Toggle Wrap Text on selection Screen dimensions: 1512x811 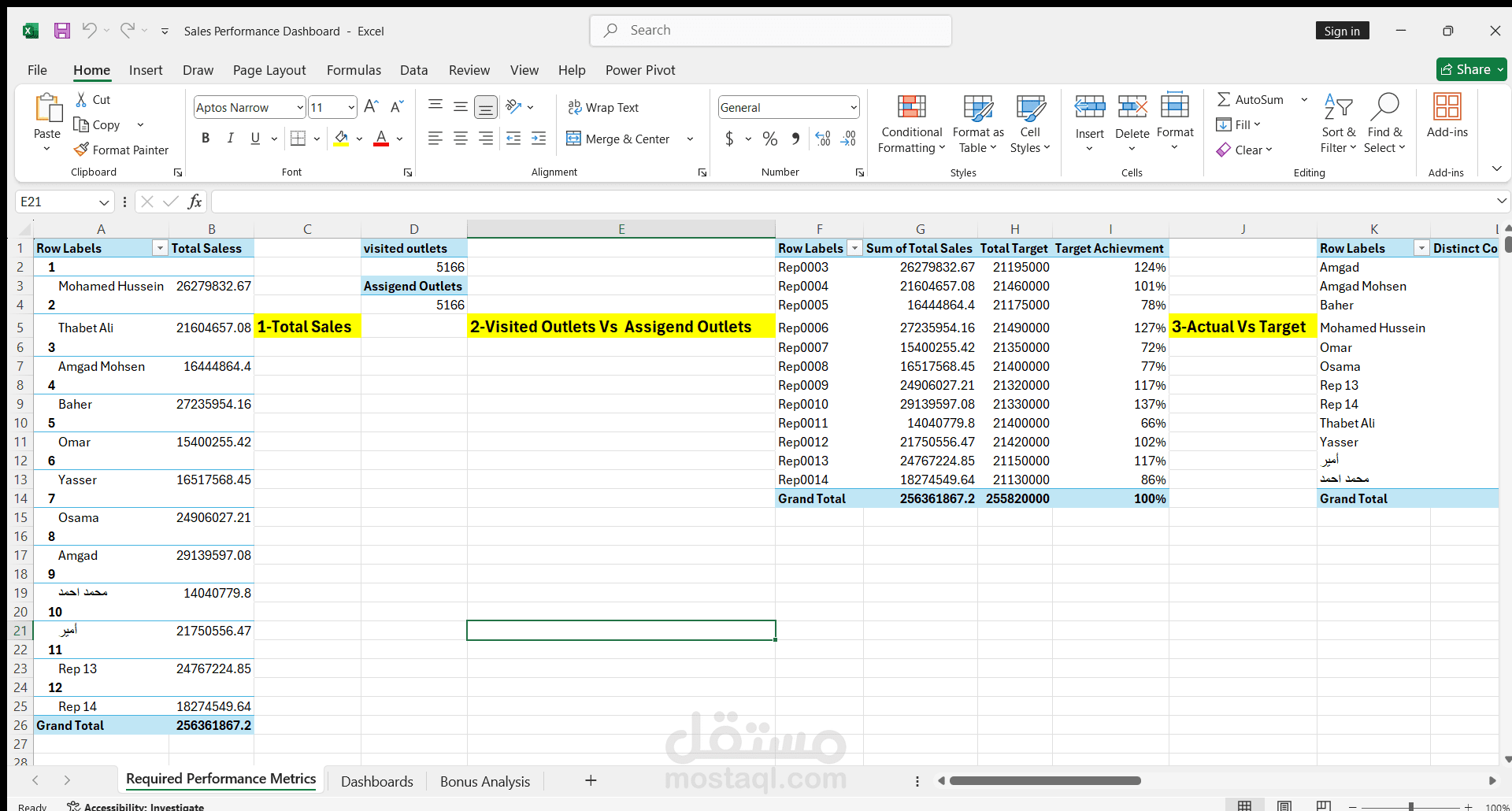click(x=603, y=107)
